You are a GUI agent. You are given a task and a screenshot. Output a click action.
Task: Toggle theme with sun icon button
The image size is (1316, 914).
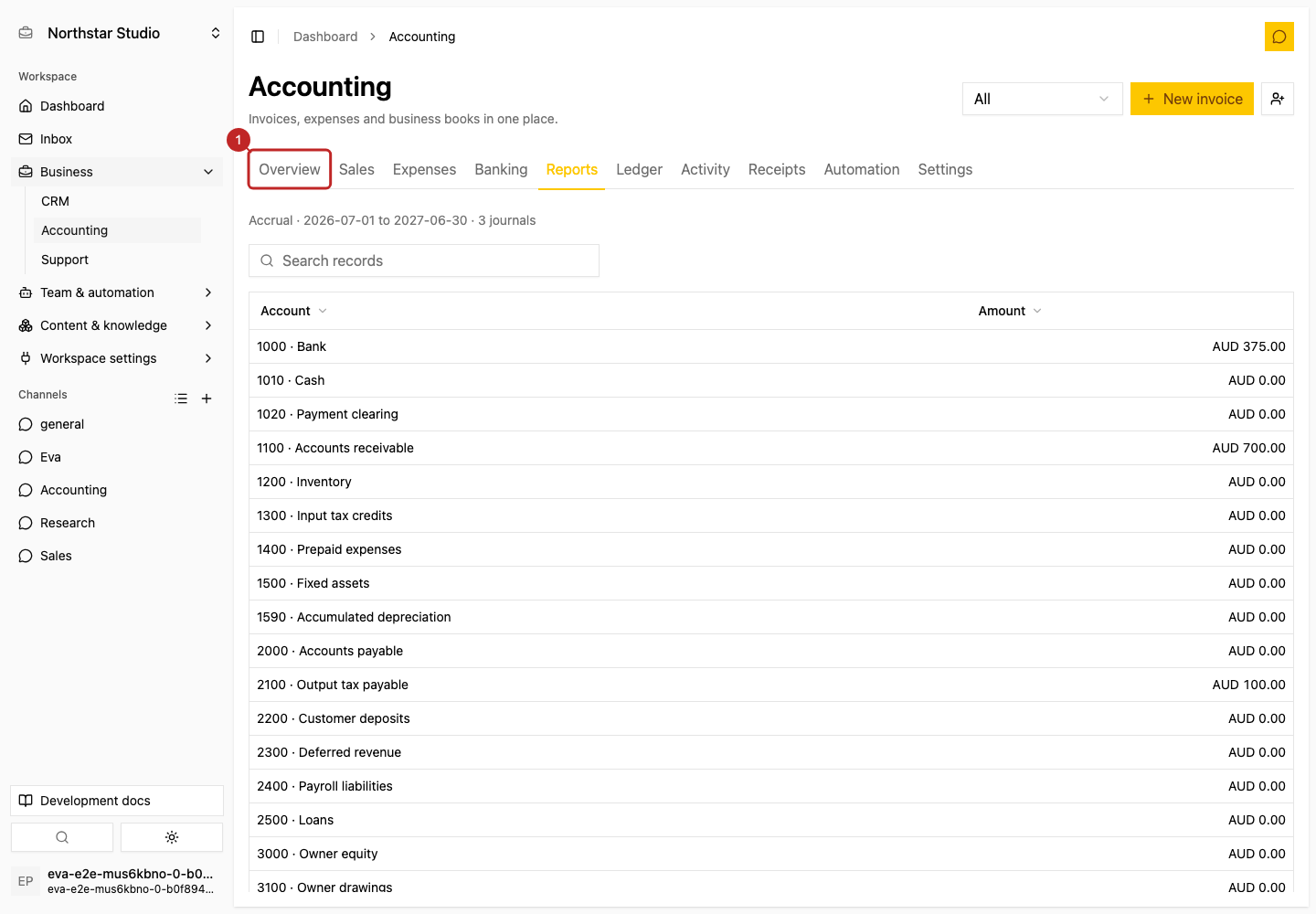click(172, 837)
